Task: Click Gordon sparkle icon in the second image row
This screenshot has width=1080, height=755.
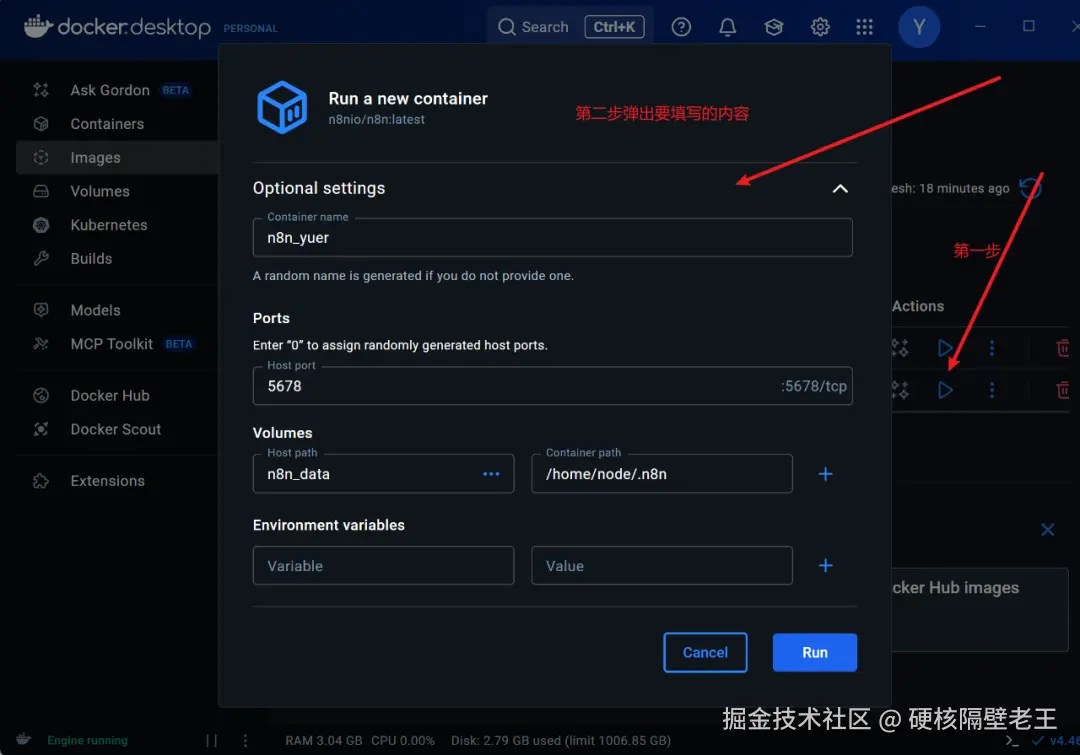Action: point(900,391)
